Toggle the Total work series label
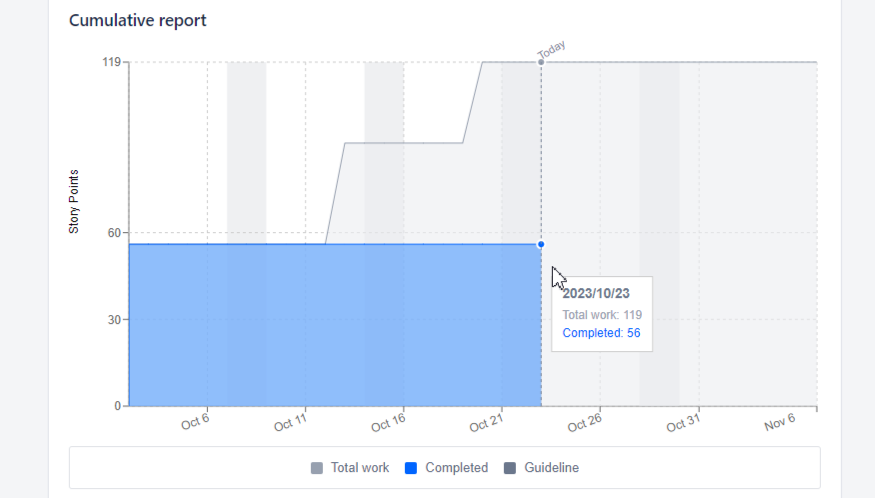 pyautogui.click(x=360, y=468)
